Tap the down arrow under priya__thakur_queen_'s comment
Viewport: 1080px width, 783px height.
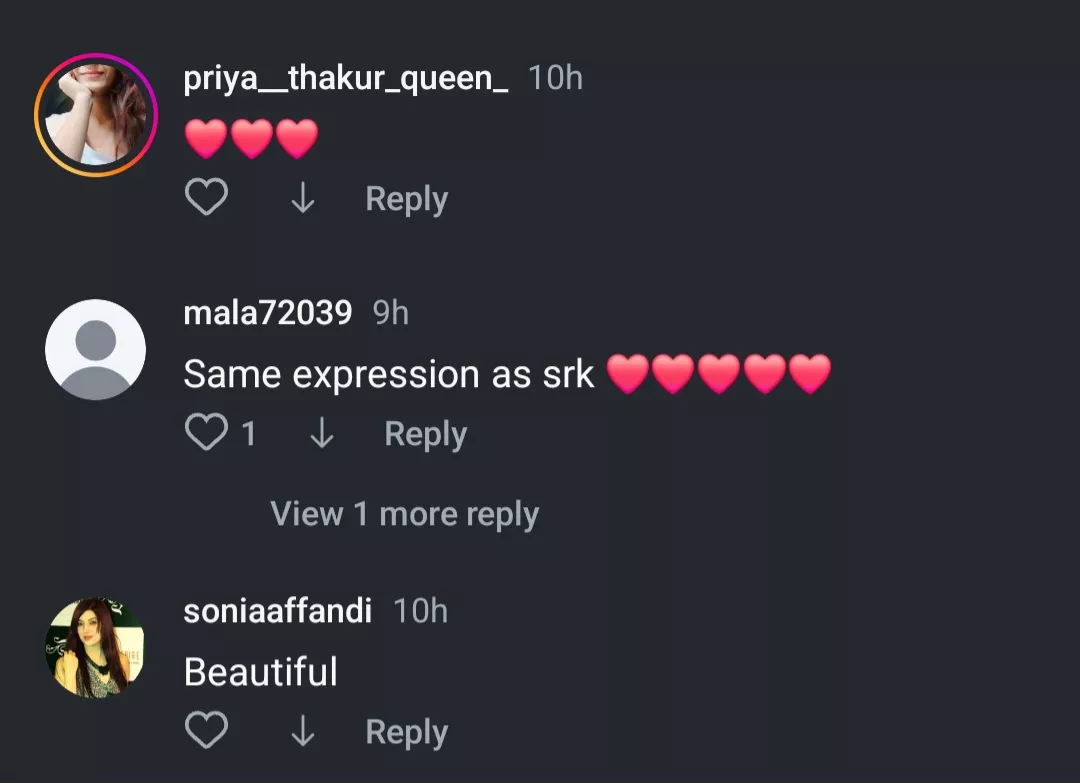coord(302,198)
